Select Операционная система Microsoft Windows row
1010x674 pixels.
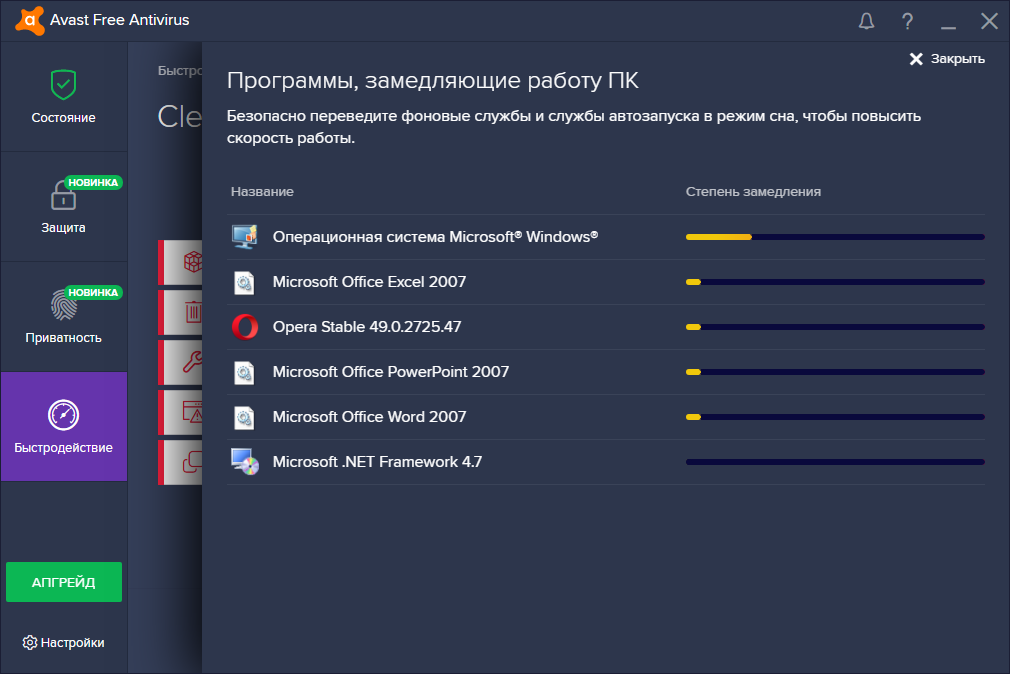coord(605,237)
